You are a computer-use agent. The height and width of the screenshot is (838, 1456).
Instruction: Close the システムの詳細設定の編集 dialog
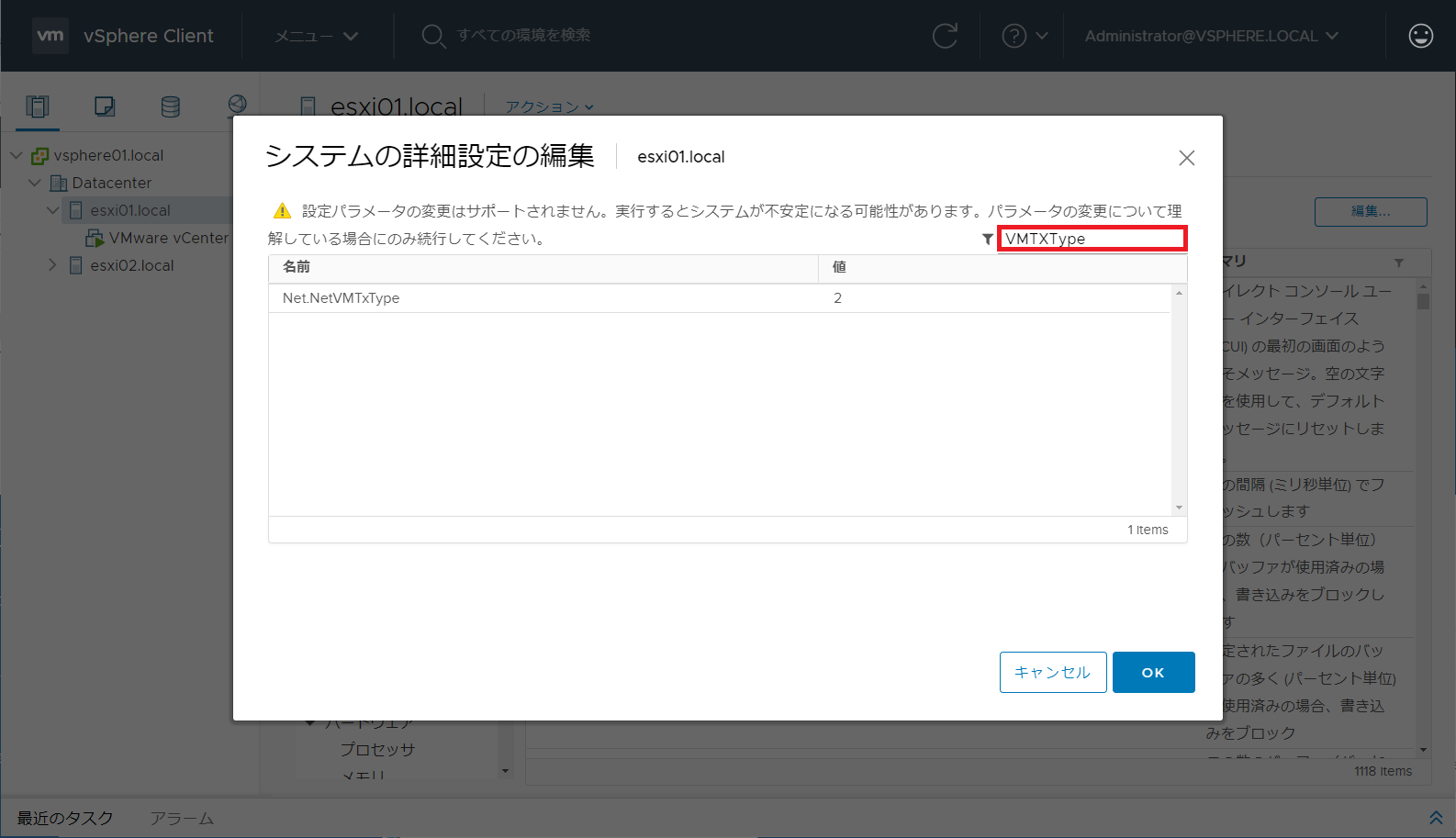coord(1187,158)
